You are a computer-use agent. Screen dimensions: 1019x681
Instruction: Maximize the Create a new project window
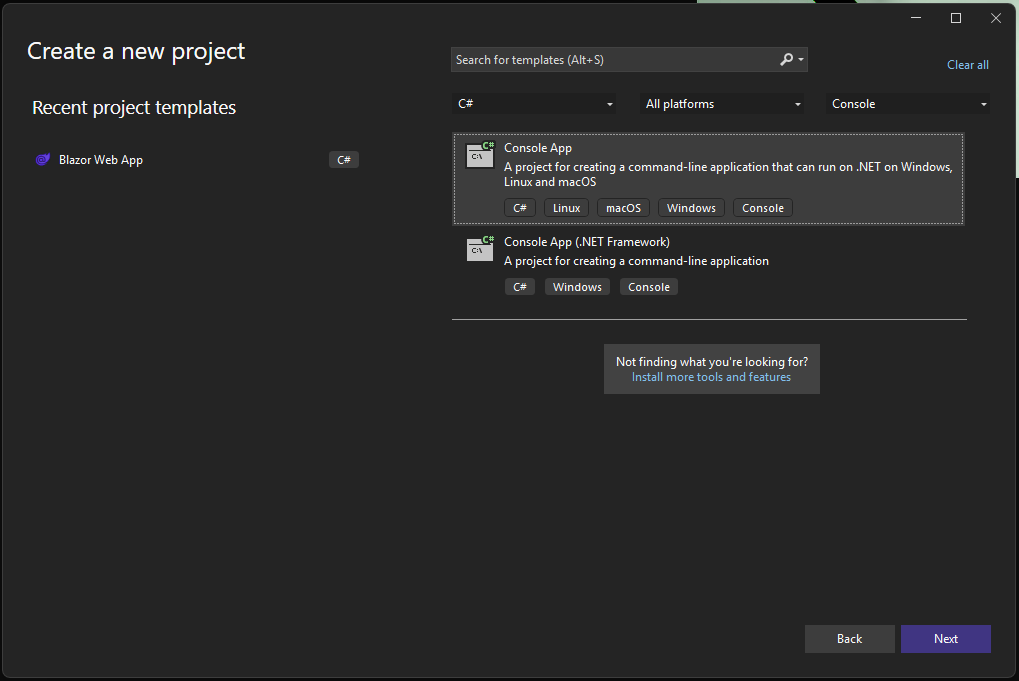coord(956,18)
